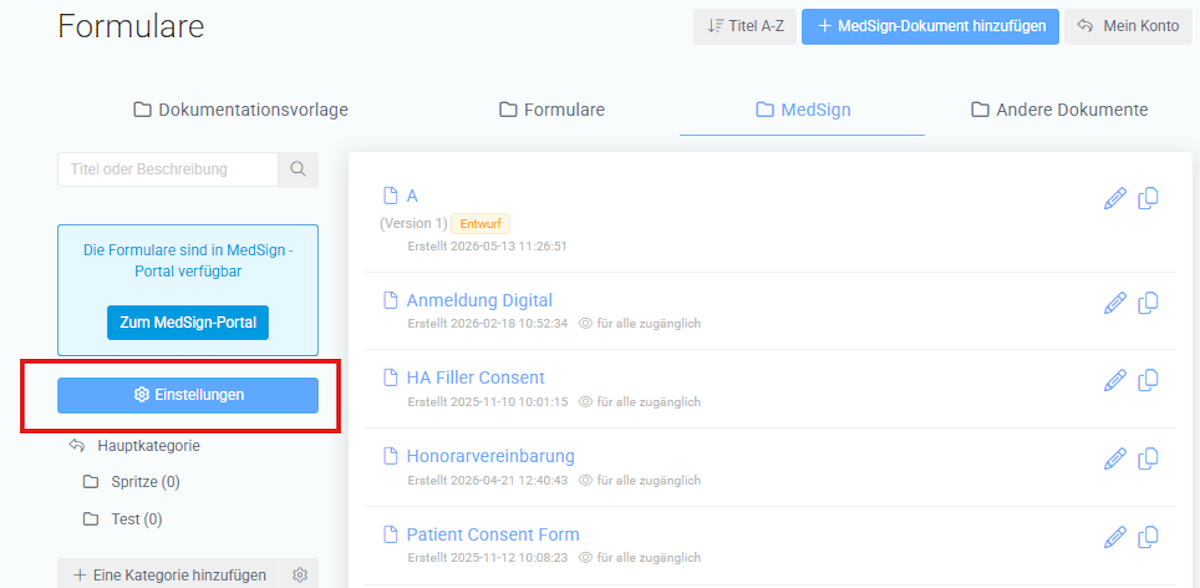The width and height of the screenshot is (1200, 588).
Task: Click MedSign-Dokument hinzufügen button
Action: pyautogui.click(x=930, y=26)
